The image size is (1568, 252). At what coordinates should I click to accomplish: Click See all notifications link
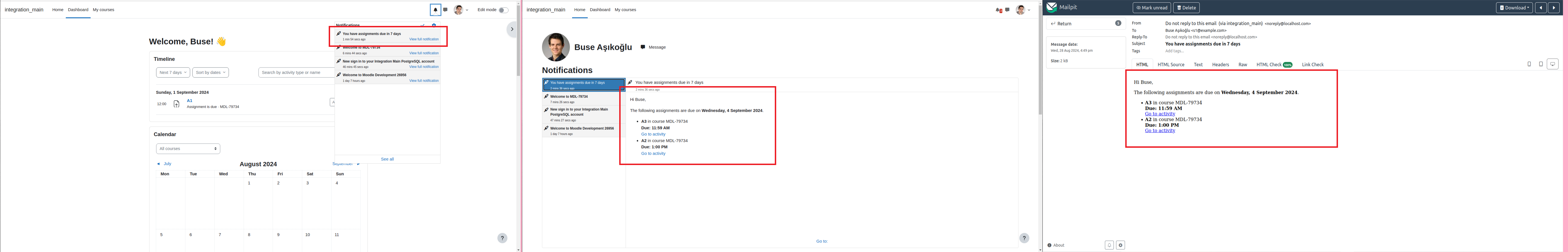pyautogui.click(x=387, y=159)
